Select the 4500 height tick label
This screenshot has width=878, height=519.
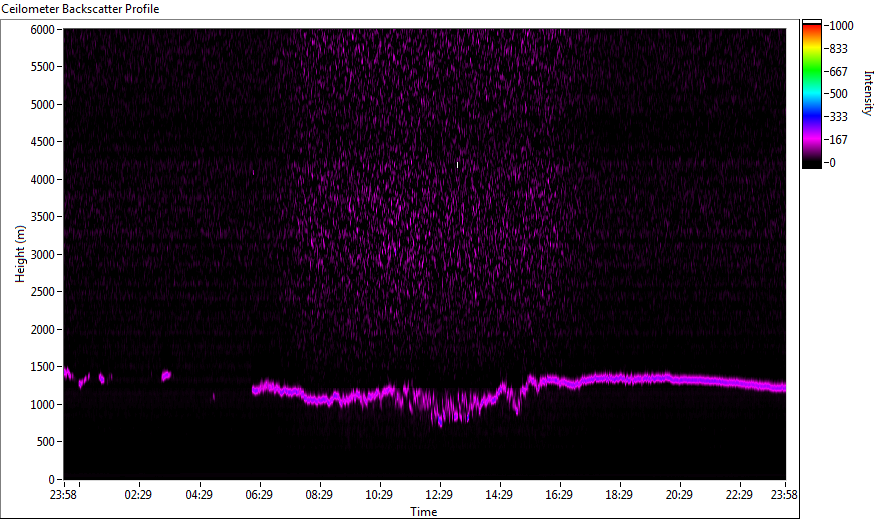(43, 142)
